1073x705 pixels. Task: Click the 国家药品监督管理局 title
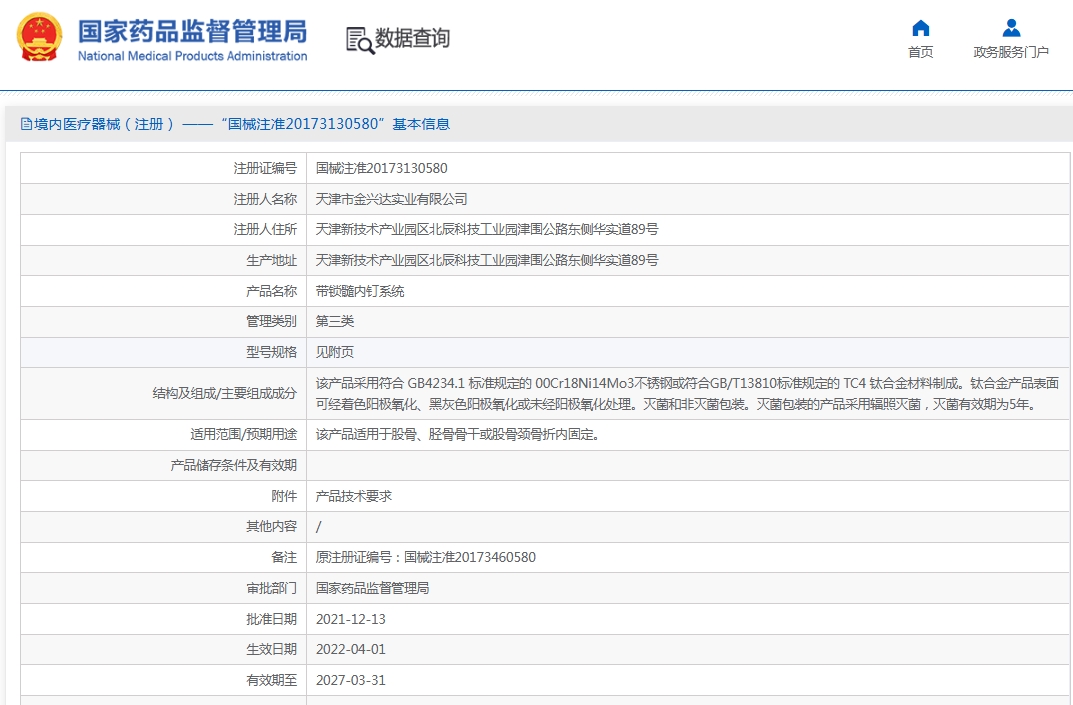click(x=192, y=31)
